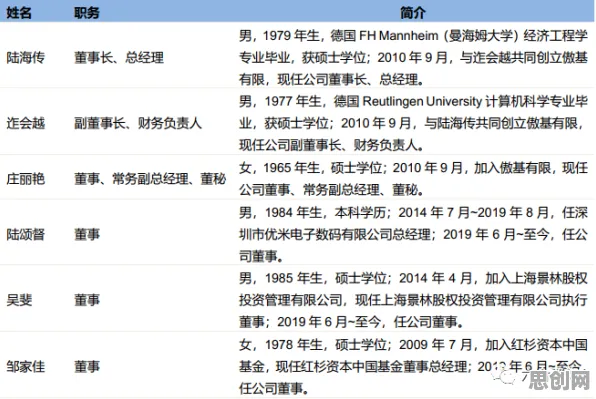
Task: Click line starting 业，获硕士学位
Action: coord(412,123)
